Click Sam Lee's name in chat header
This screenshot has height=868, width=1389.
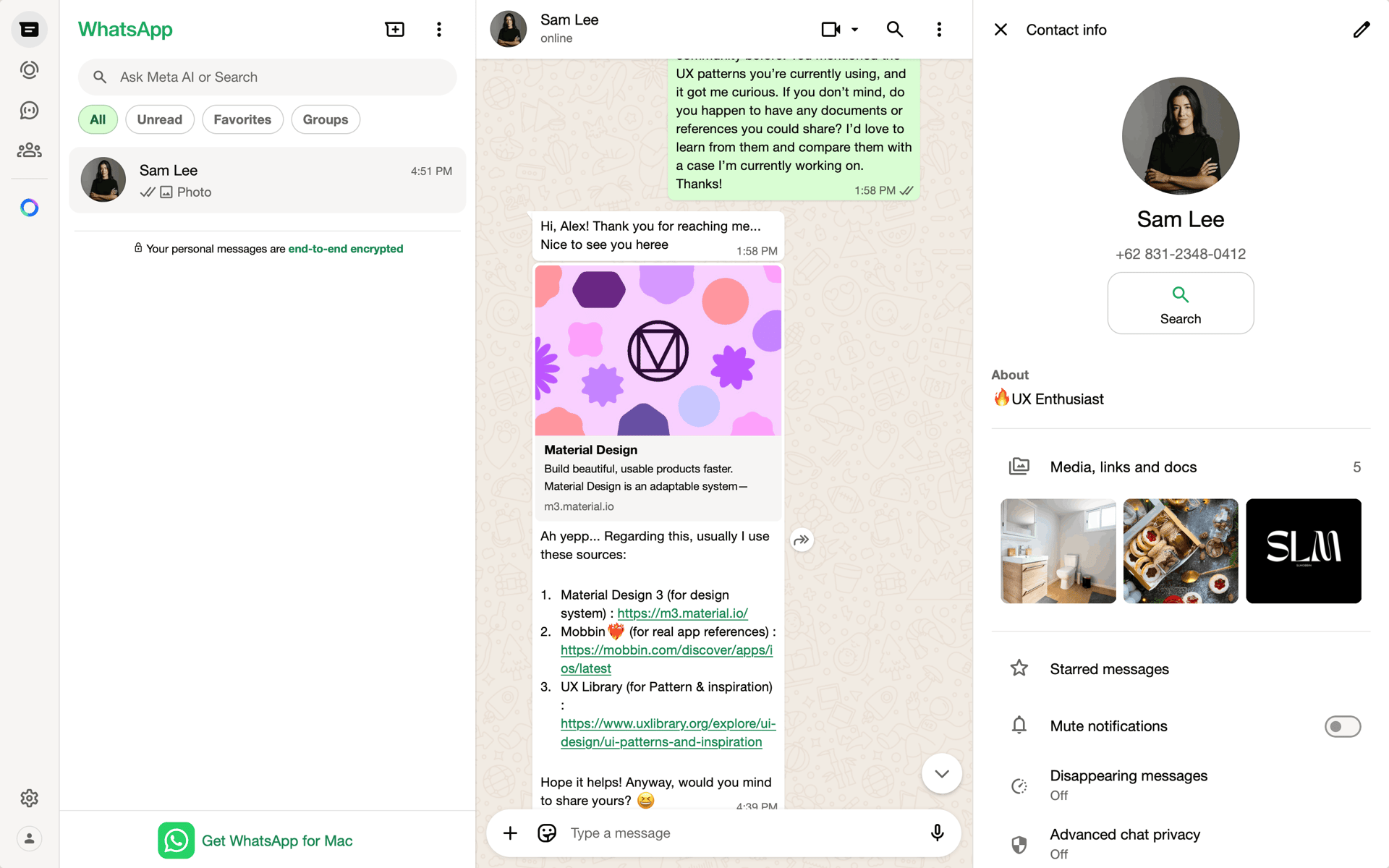[569, 20]
